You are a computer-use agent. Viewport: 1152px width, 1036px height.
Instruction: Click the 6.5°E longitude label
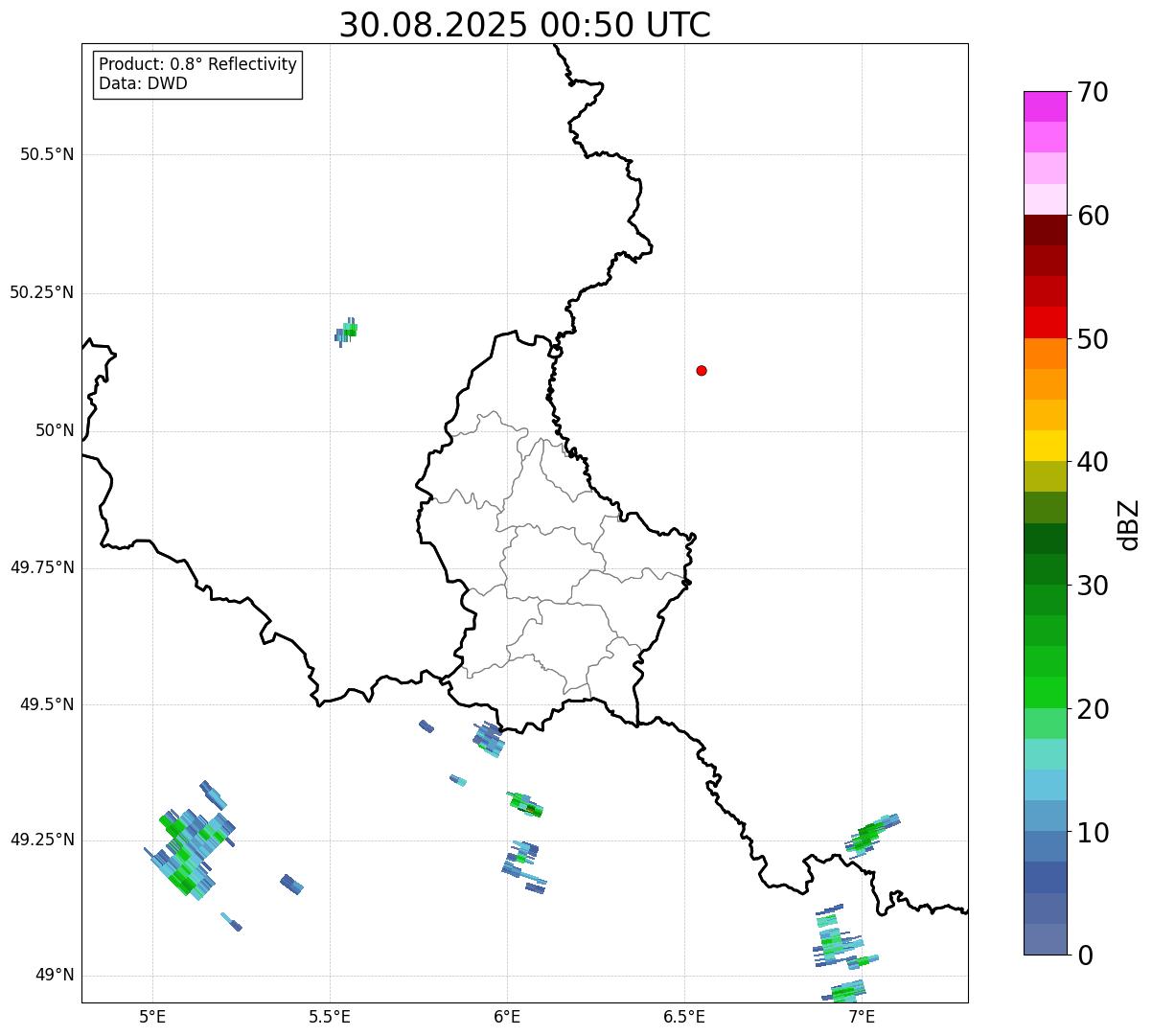tap(684, 1017)
